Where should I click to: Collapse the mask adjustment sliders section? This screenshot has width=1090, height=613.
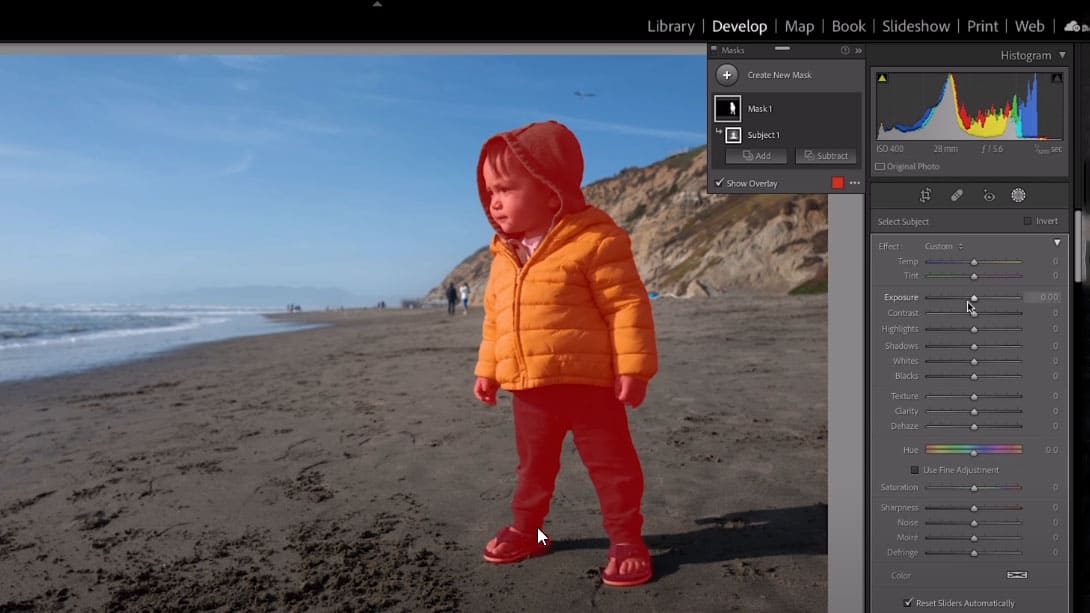coord(1057,242)
